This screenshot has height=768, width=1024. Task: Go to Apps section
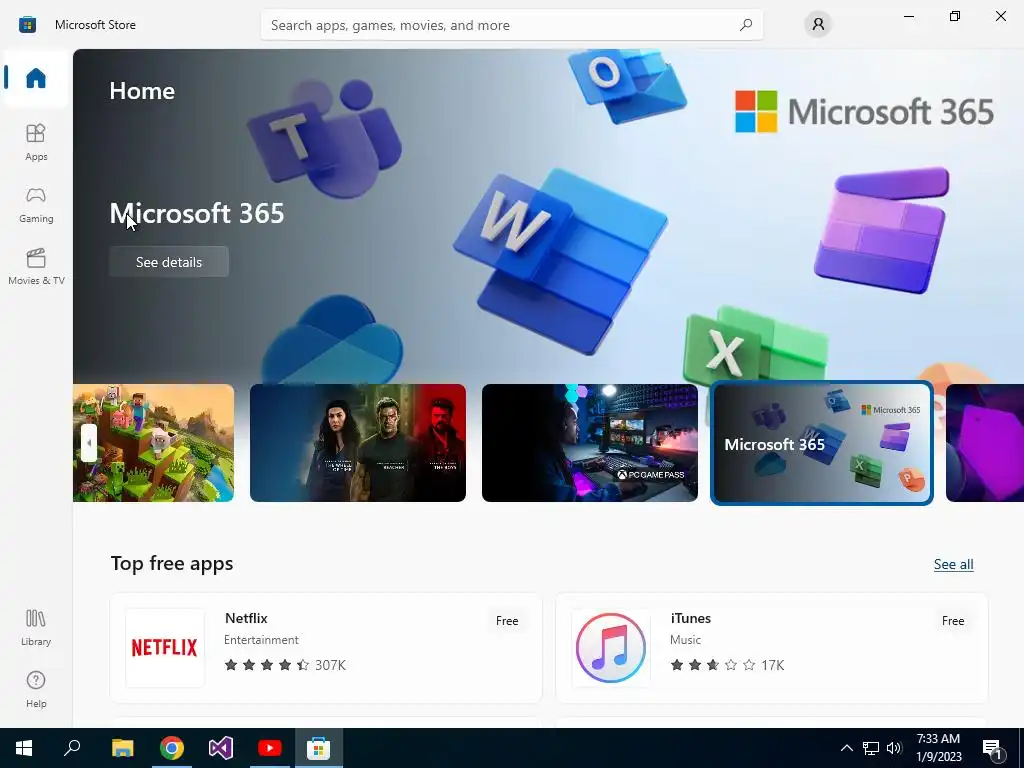36,142
